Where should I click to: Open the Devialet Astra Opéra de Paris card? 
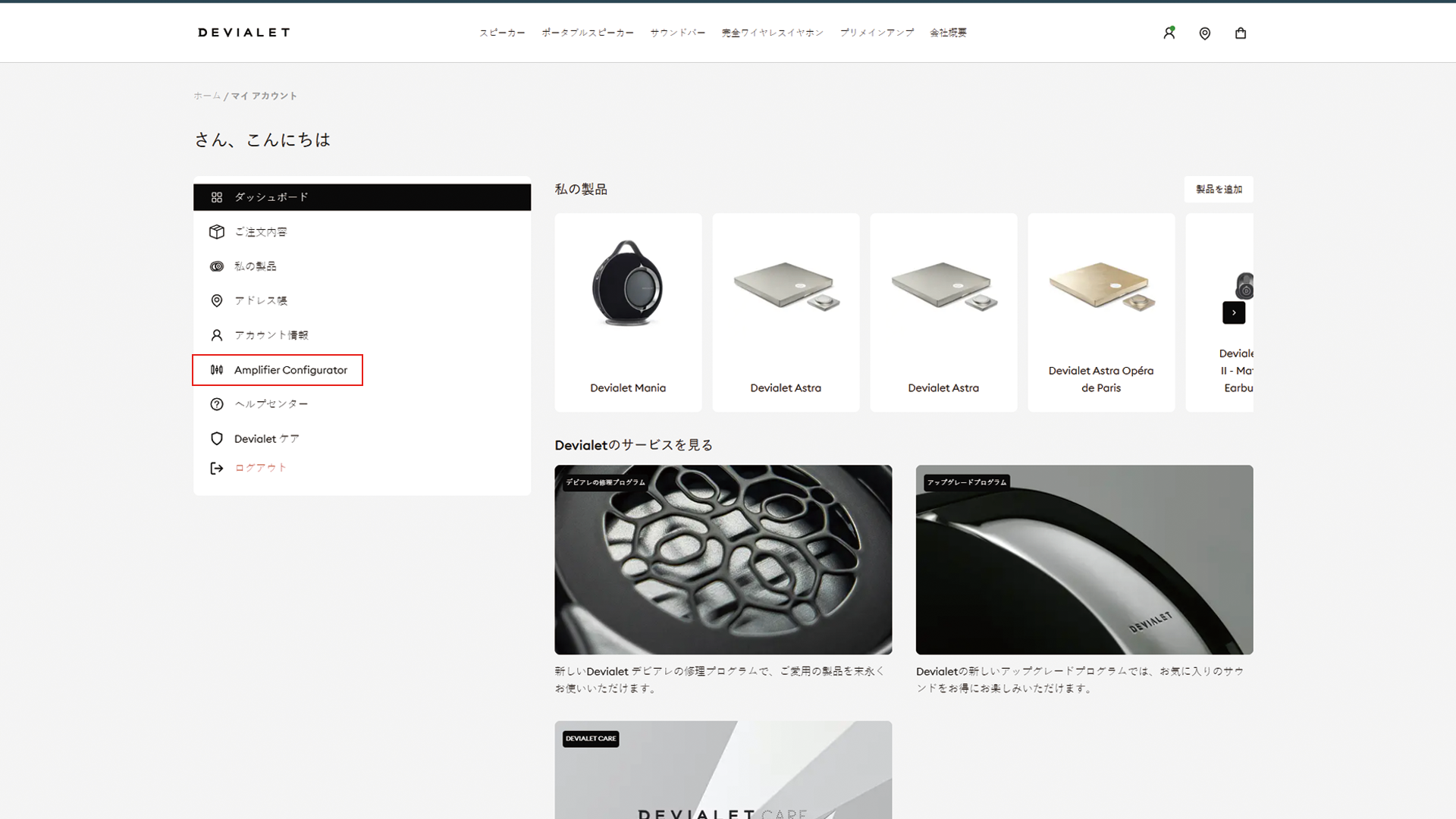pos(1101,312)
